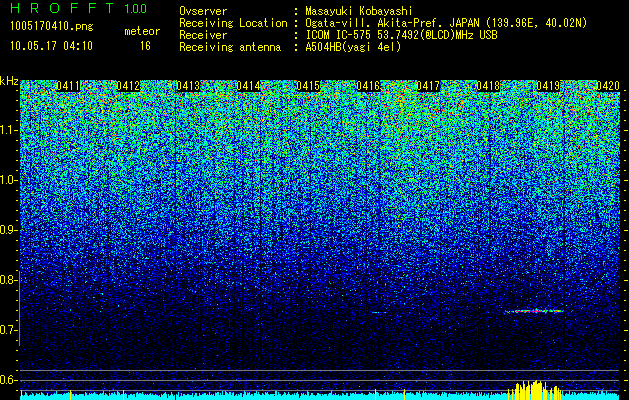This screenshot has height=400, width=629.
Task: Click the 0.7 kHz axis tick label
Action: pos(7,330)
